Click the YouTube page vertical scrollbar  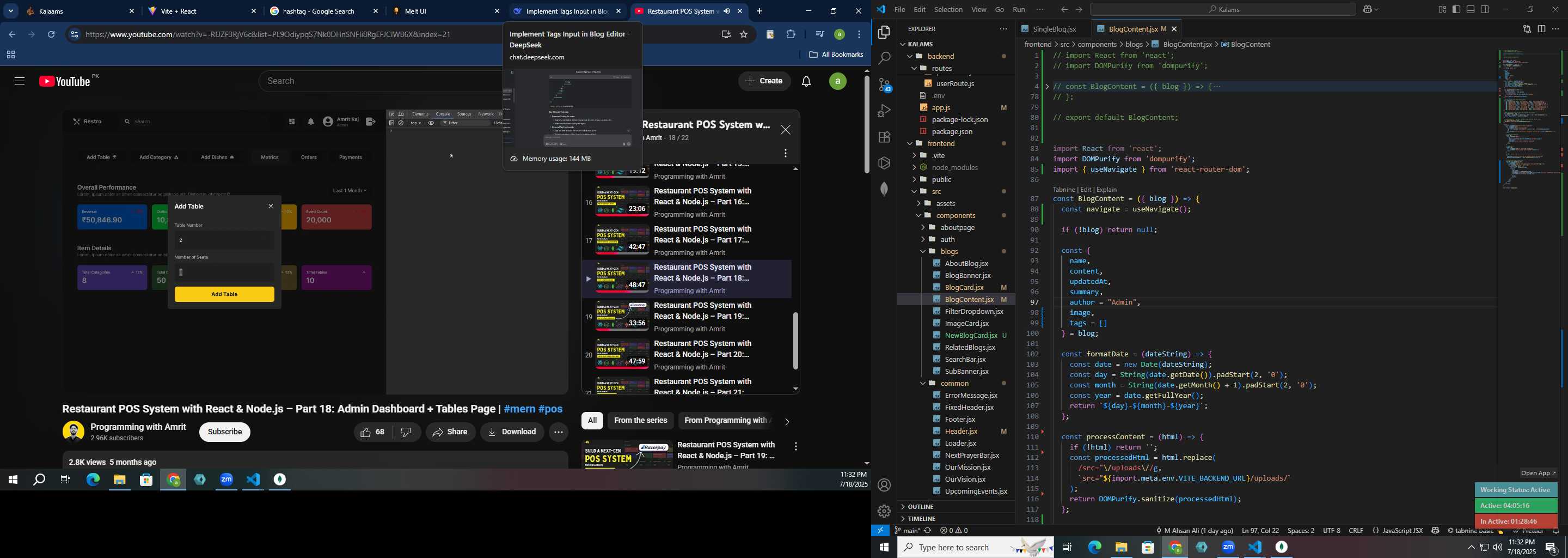[x=866, y=125]
